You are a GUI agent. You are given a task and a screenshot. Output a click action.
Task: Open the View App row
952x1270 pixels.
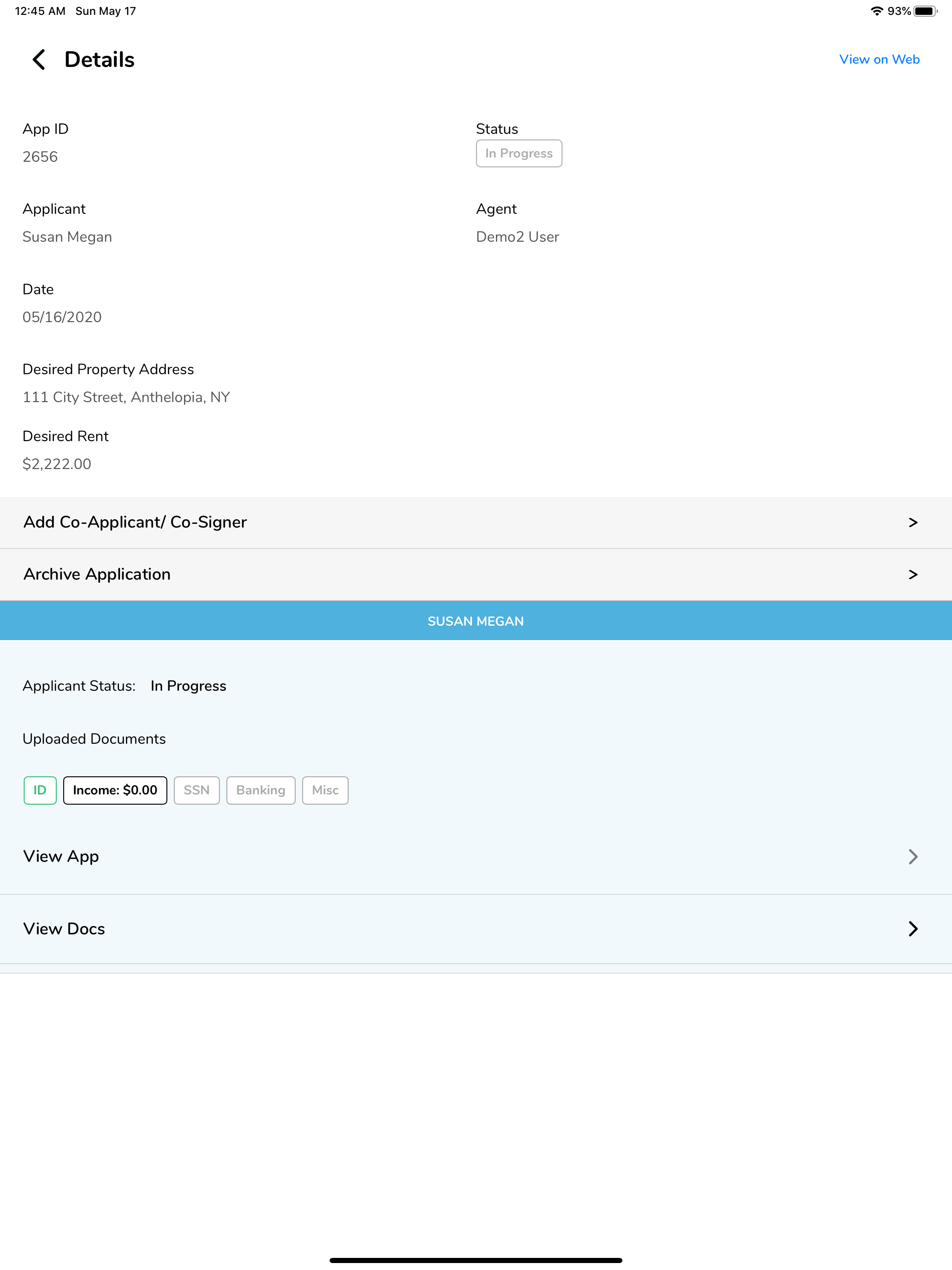pos(476,856)
